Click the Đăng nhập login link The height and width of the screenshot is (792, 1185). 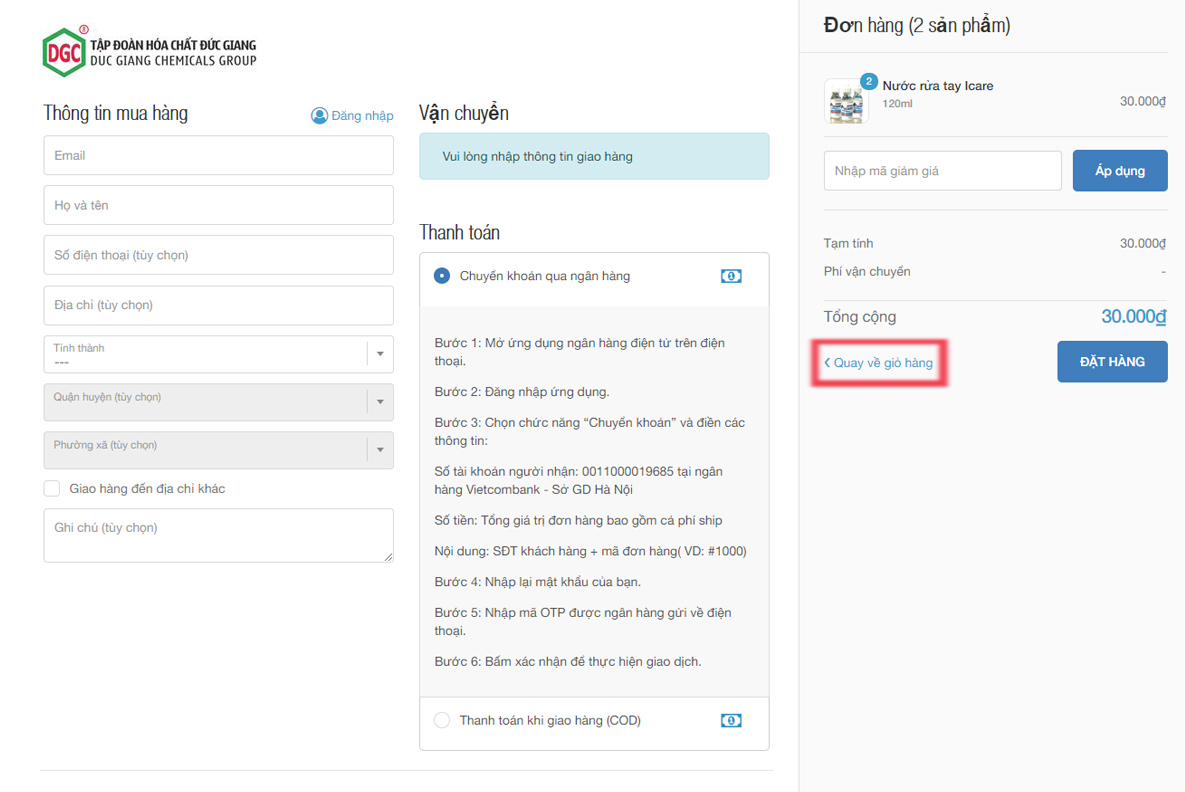pyautogui.click(x=362, y=116)
